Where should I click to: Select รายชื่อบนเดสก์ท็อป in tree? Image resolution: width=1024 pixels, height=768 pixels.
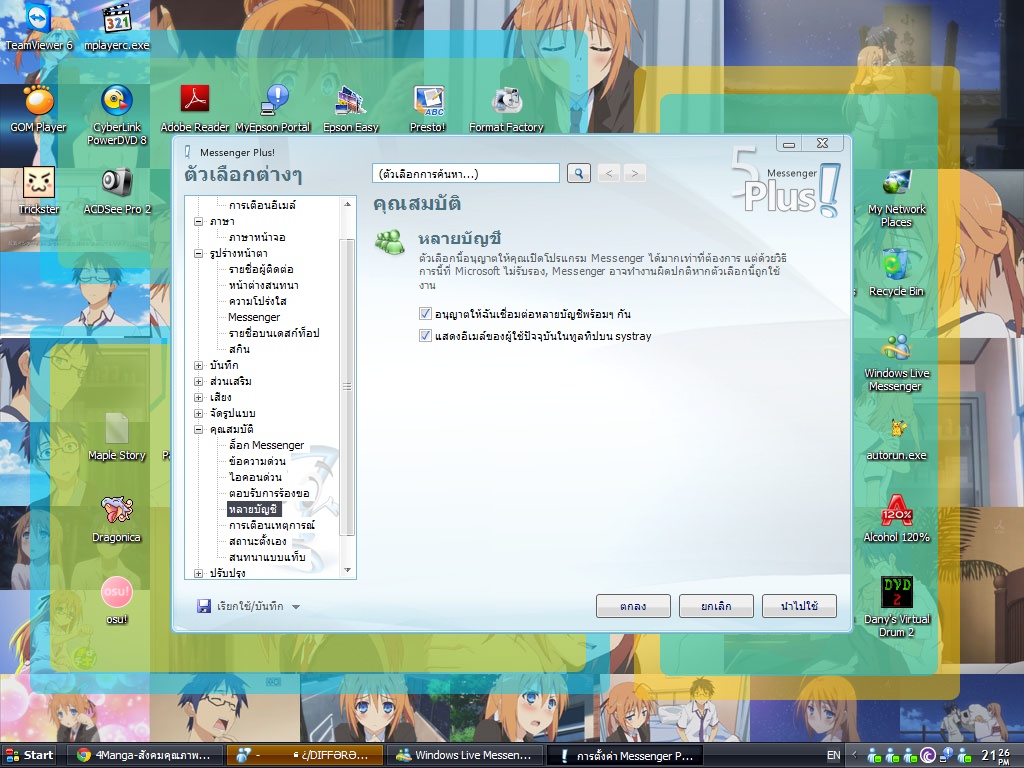pyautogui.click(x=274, y=333)
